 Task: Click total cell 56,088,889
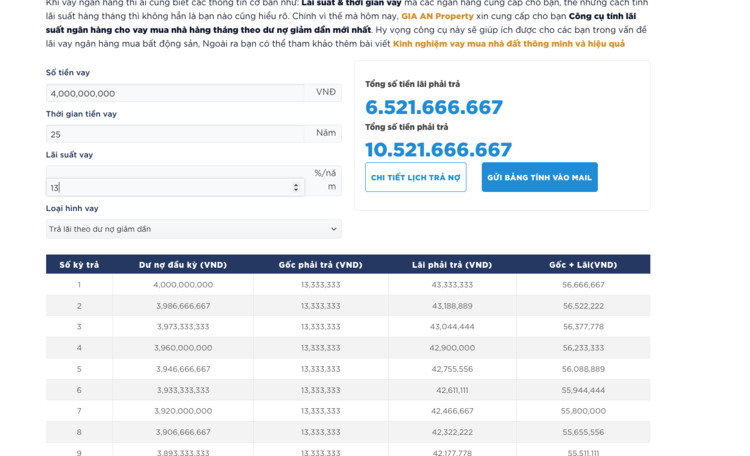click(583, 369)
